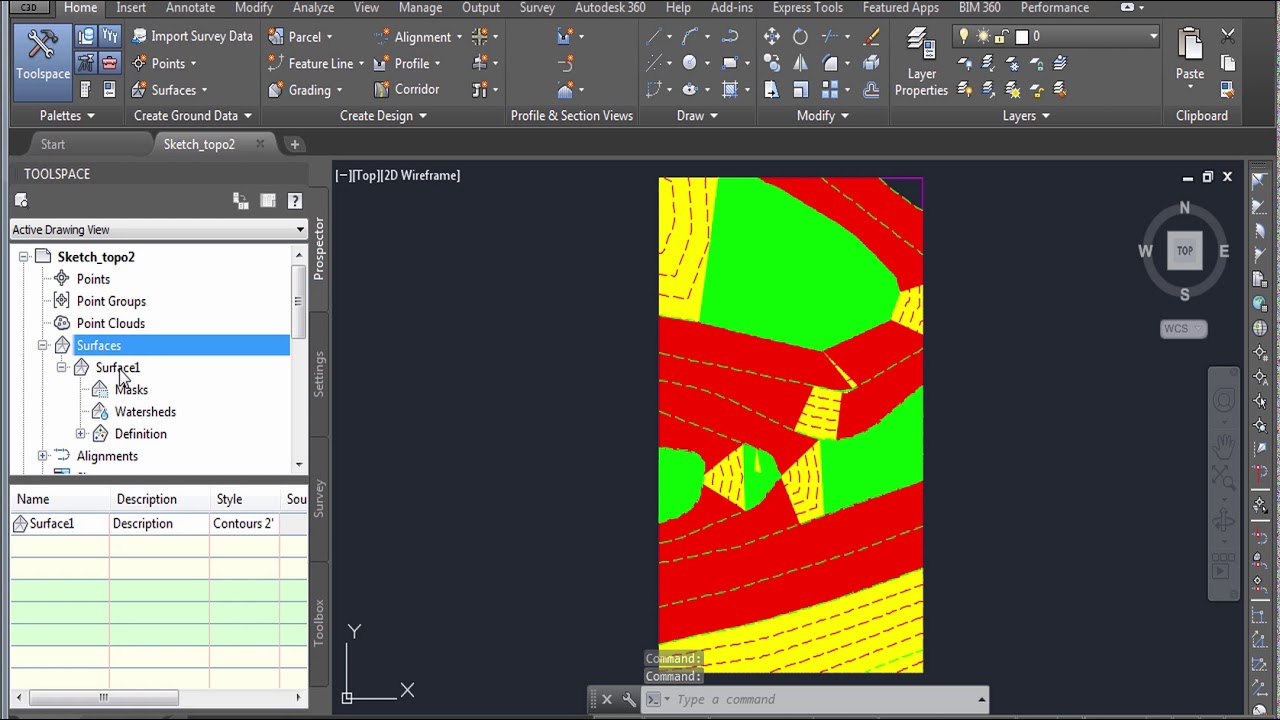The height and width of the screenshot is (720, 1280).
Task: Add a new drawing tab
Action: [294, 145]
